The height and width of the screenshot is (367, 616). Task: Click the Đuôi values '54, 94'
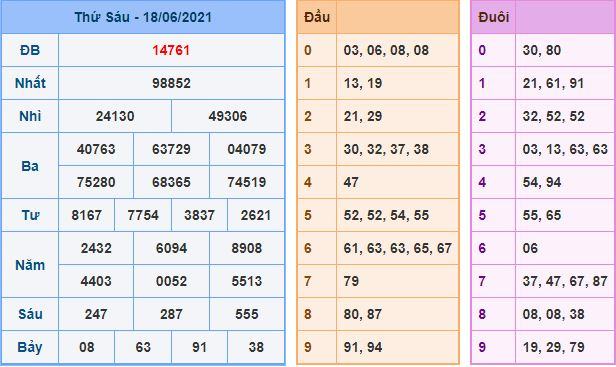(541, 182)
